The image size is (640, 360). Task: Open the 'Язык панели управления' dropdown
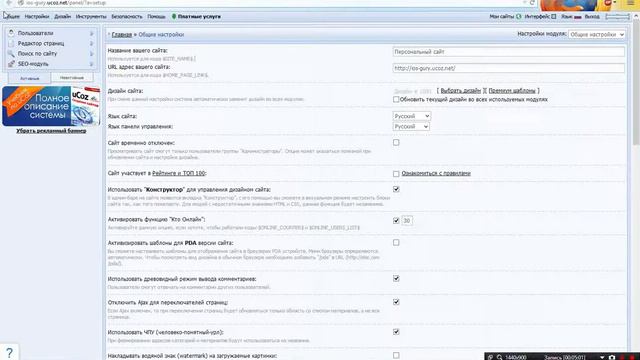tap(411, 127)
